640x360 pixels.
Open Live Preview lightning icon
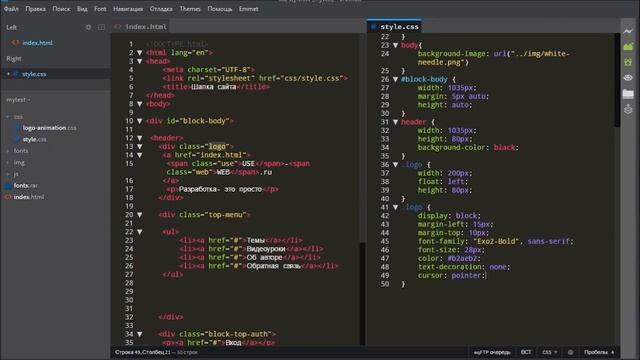click(x=628, y=31)
